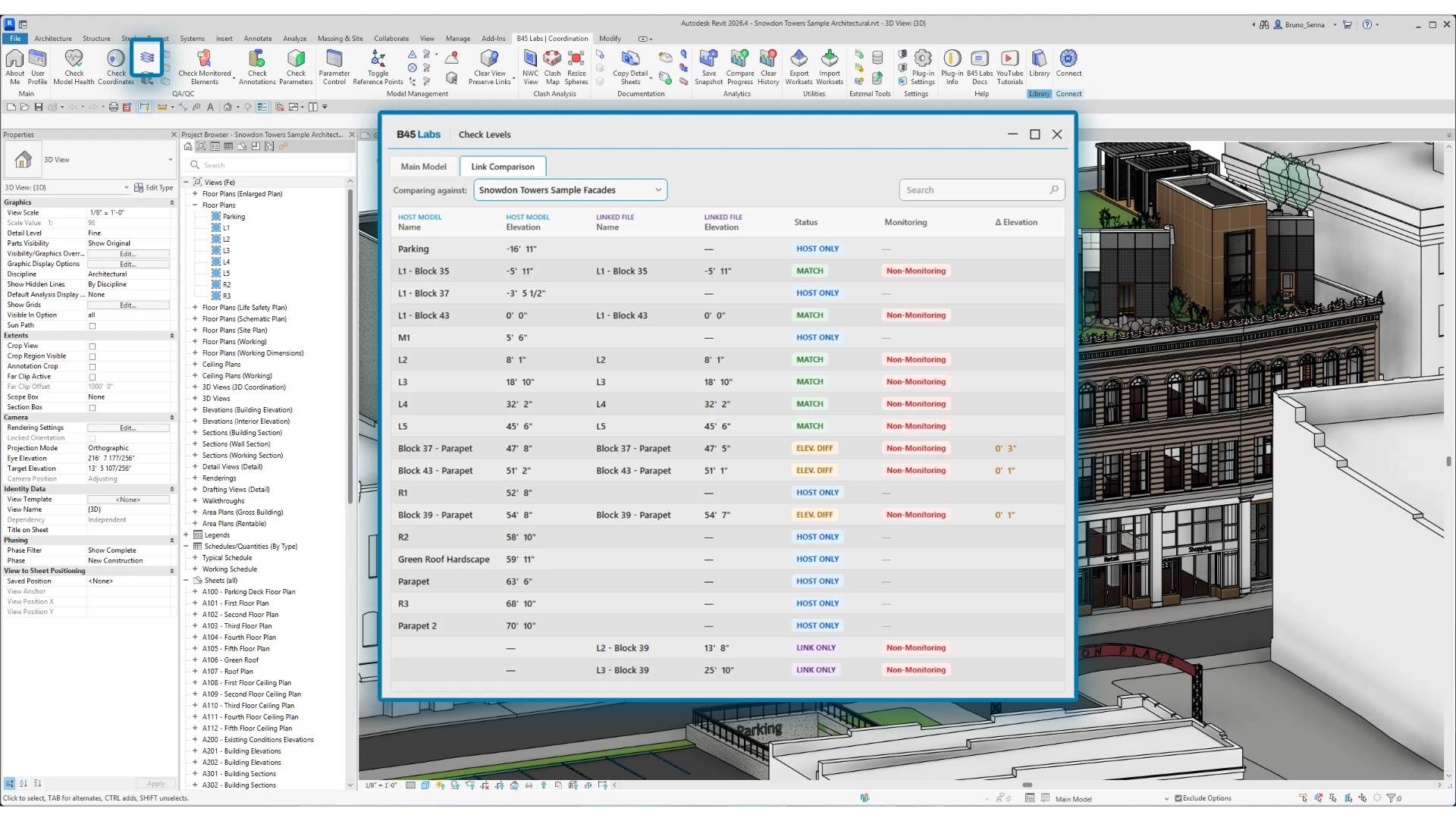Click the Status column header
1456x821 pixels.
(x=805, y=222)
